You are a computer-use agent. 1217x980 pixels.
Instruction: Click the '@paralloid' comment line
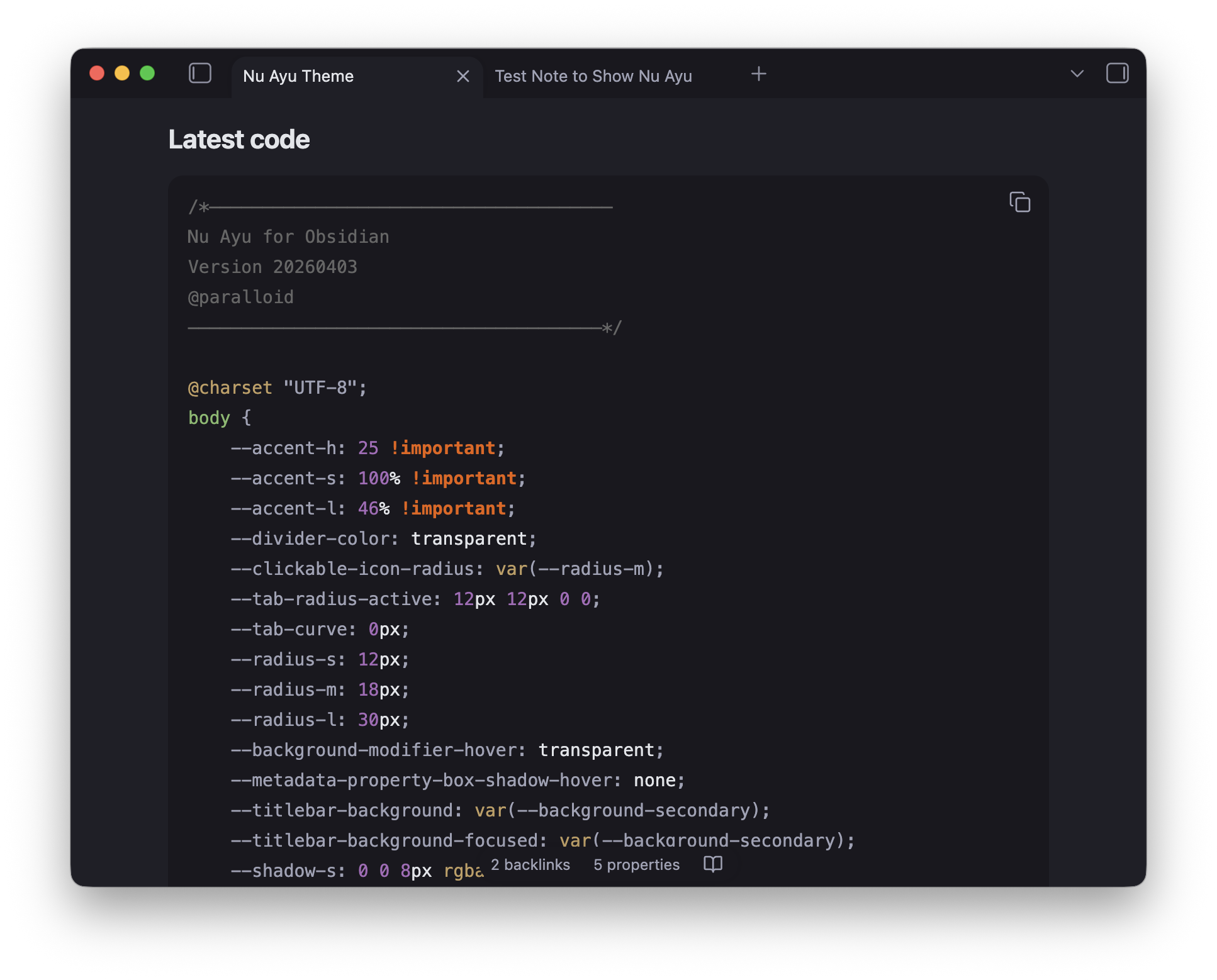pyautogui.click(x=240, y=297)
